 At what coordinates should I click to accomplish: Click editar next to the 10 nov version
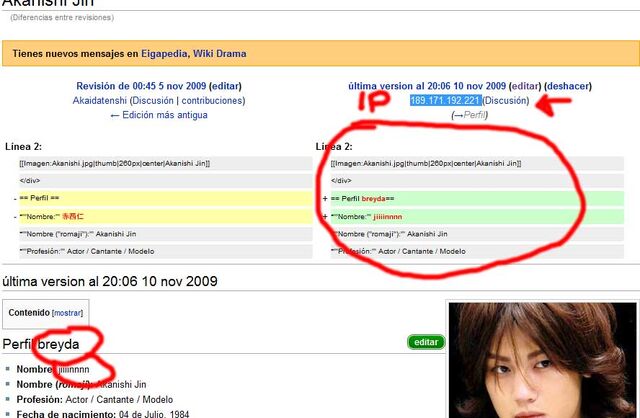(525, 86)
